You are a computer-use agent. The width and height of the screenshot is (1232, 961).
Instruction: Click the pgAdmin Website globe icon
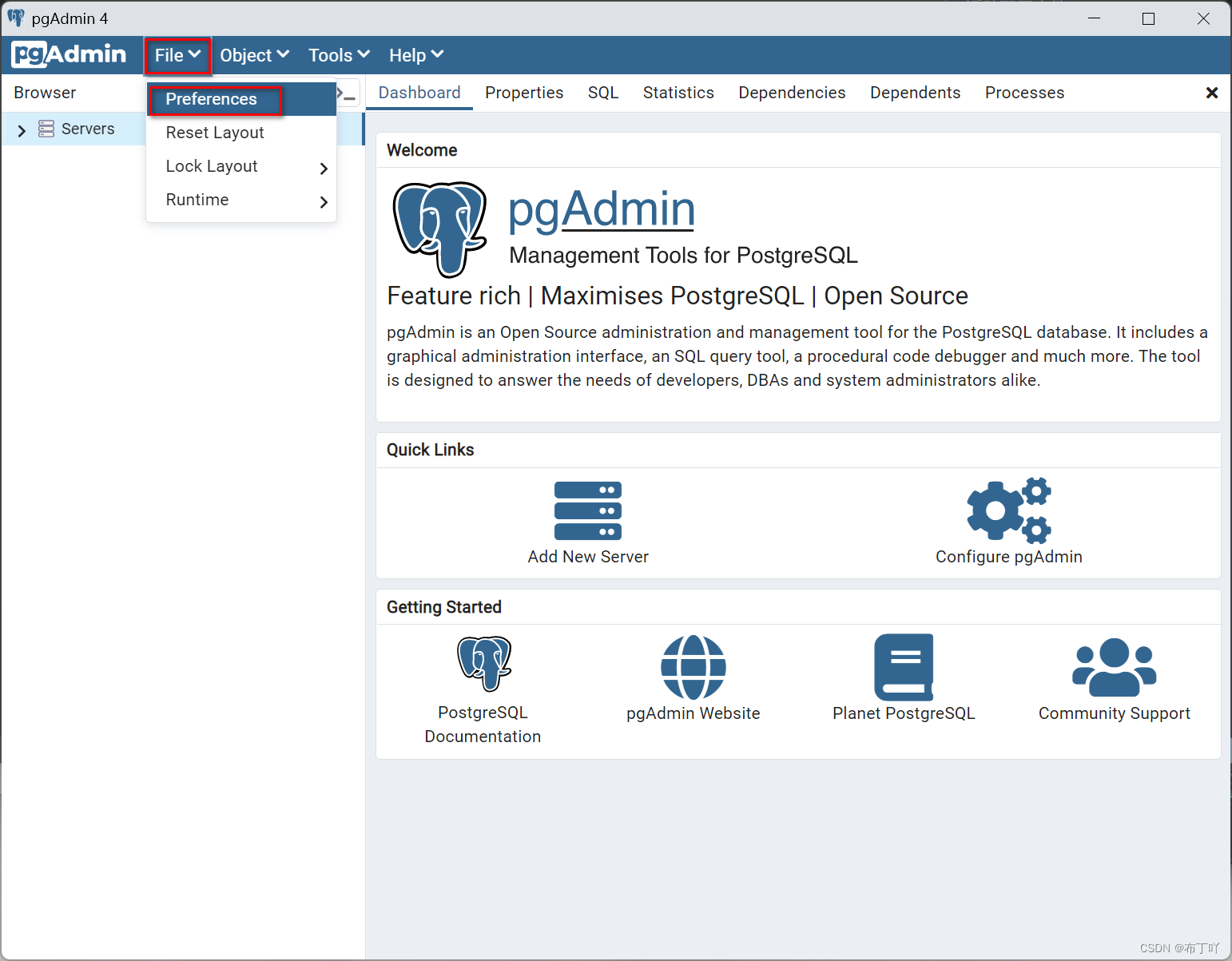[x=693, y=667]
